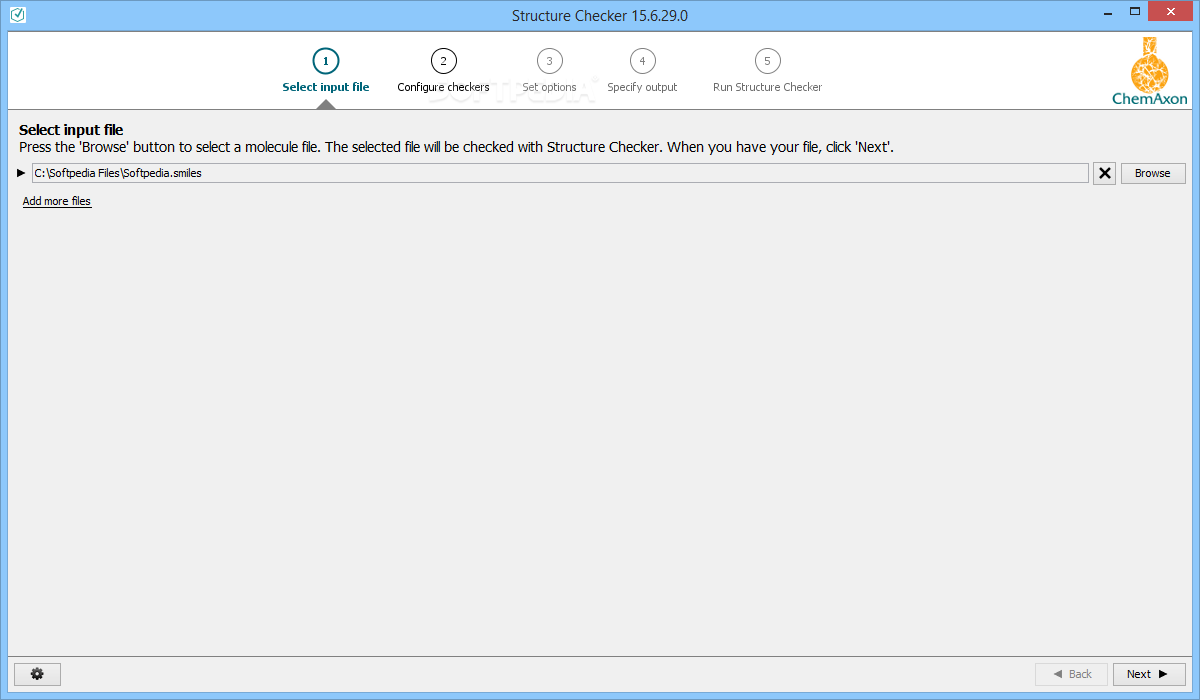Screen dimensions: 1200x700
Task: Go to step 1 Select input file
Action: 326,70
